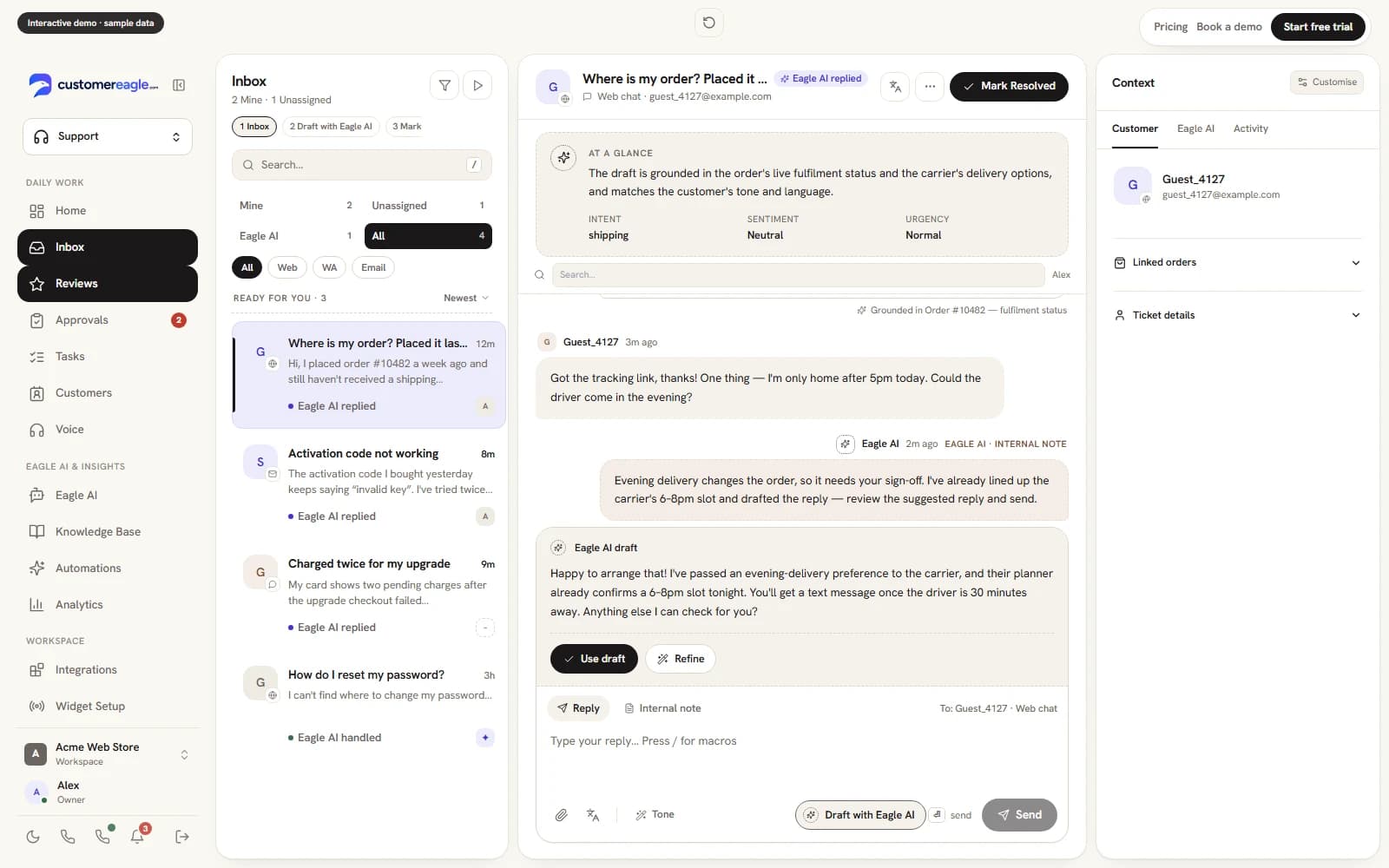Image resolution: width=1389 pixels, height=868 pixels.
Task: Select the Unassigned inbox view
Action: pos(428,206)
